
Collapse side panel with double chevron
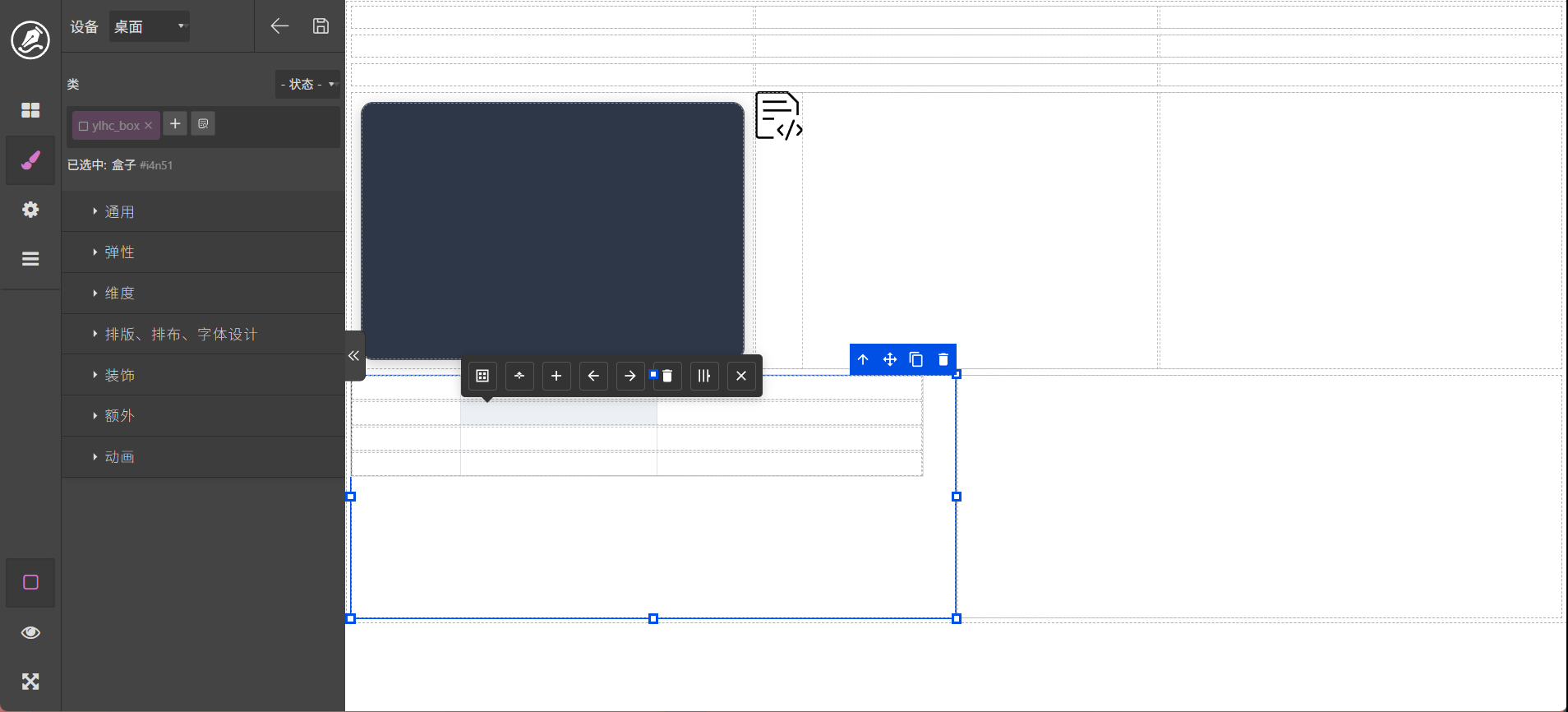pyautogui.click(x=353, y=356)
